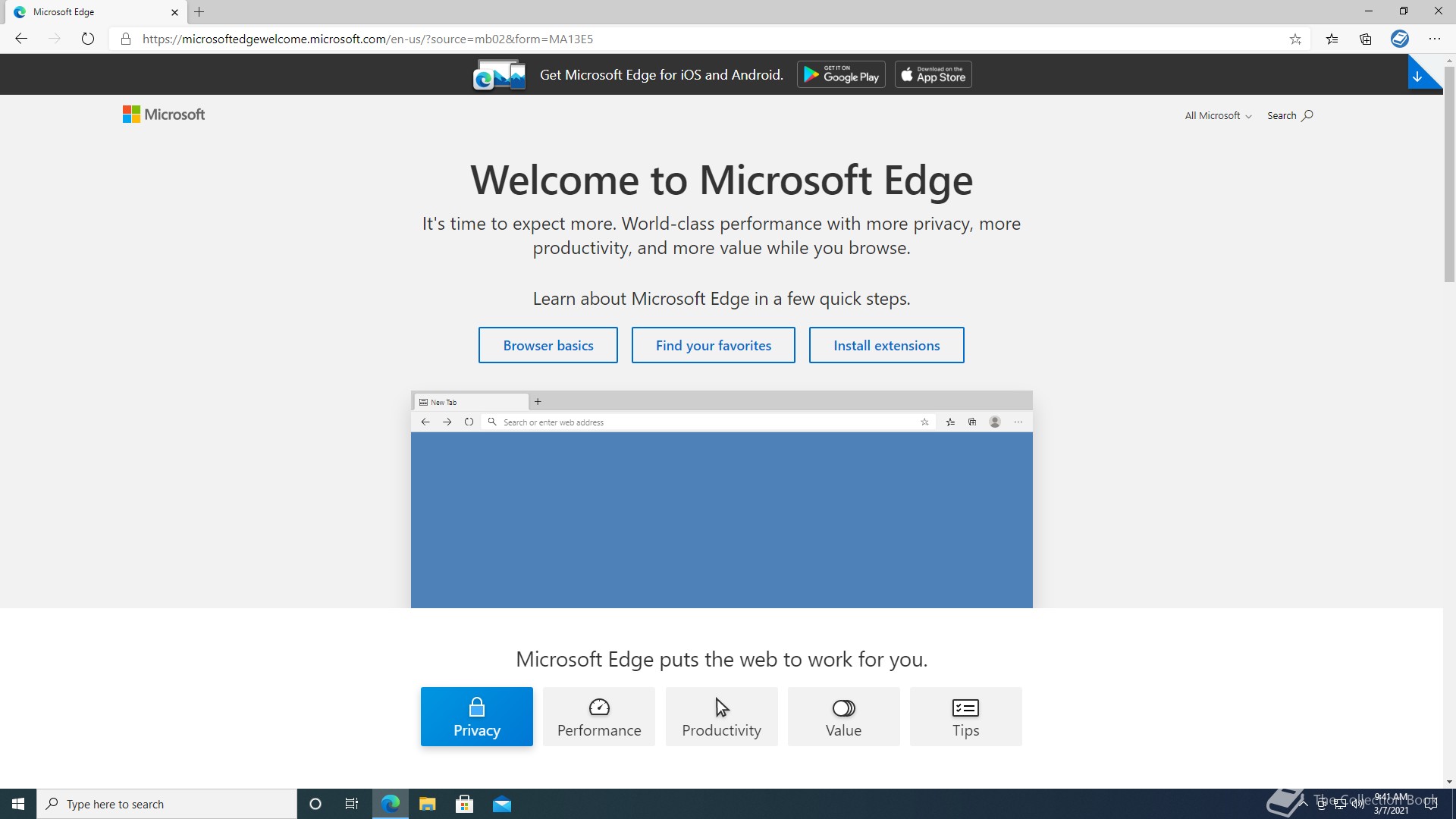Screen dimensions: 1456x819
Task: Select the Privacy tab
Action: (x=477, y=717)
